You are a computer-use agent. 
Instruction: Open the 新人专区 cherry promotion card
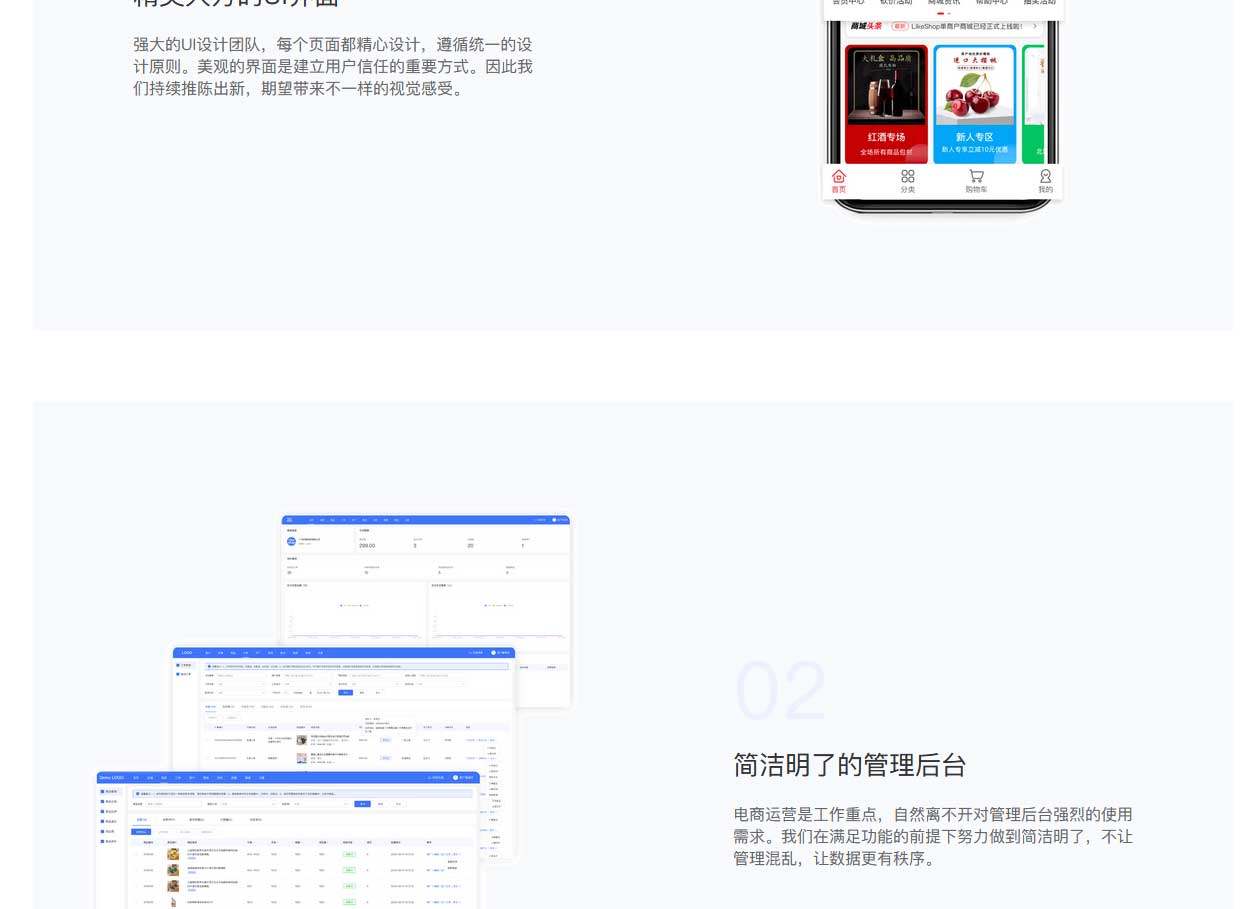point(975,104)
